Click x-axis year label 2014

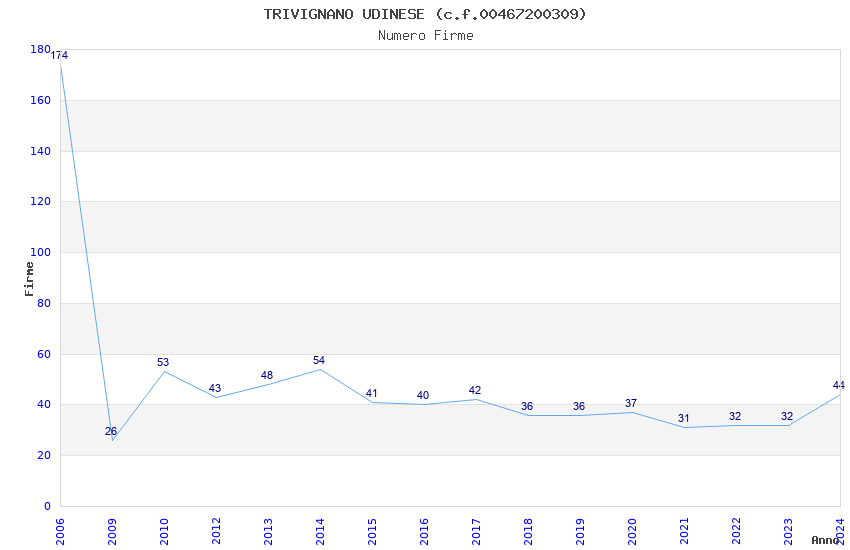[x=320, y=532]
